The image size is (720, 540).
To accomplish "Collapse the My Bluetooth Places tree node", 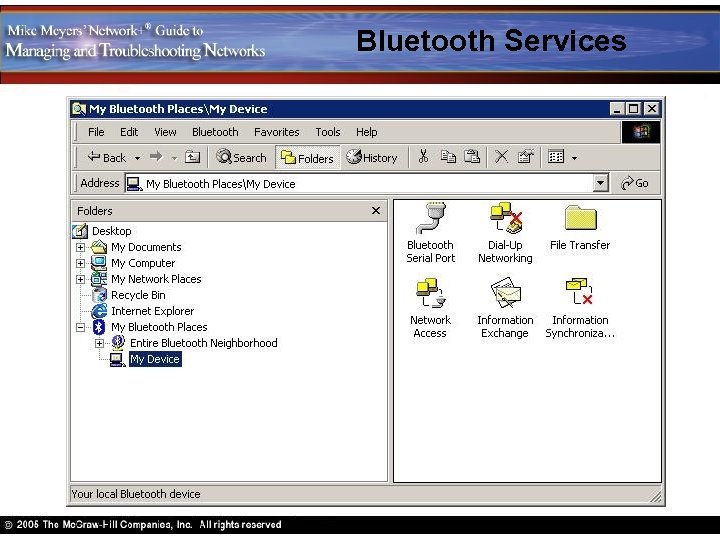I will point(80,327).
